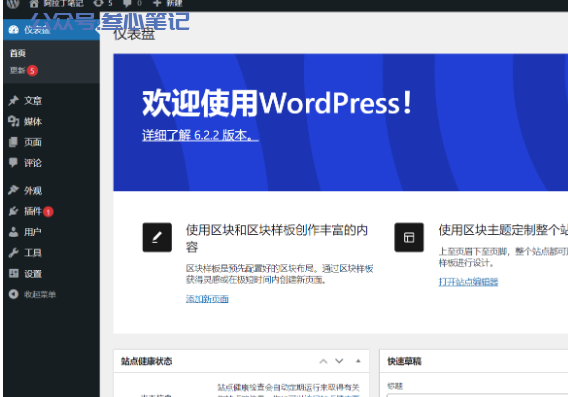Screen dimensions: 568x397
Task: Click the layout block theme icon
Action: 409,237
